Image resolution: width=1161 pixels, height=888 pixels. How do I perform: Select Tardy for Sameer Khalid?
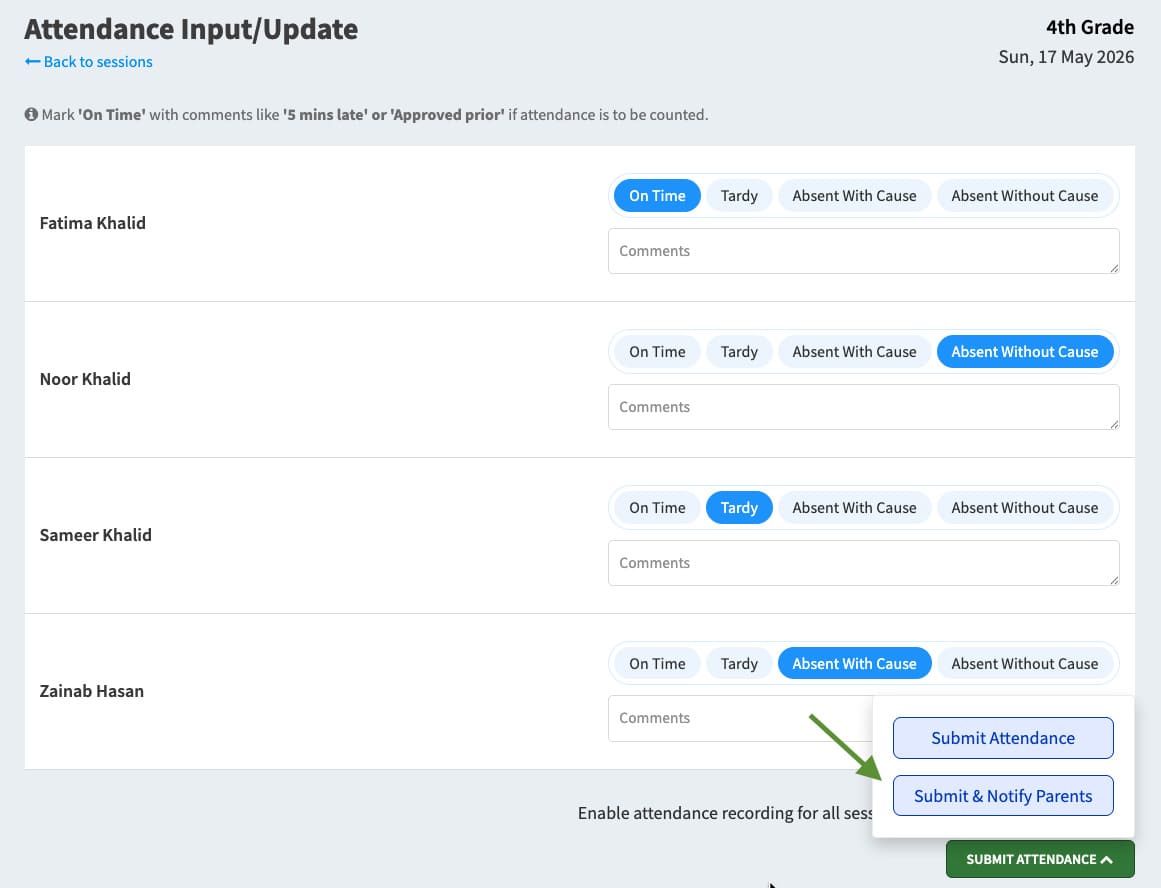click(x=739, y=507)
